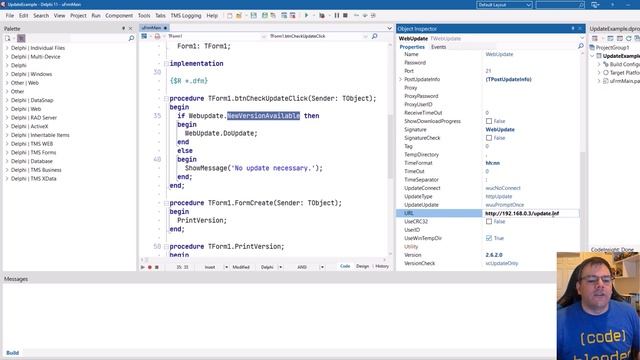Open the Project menu

(x=78, y=16)
